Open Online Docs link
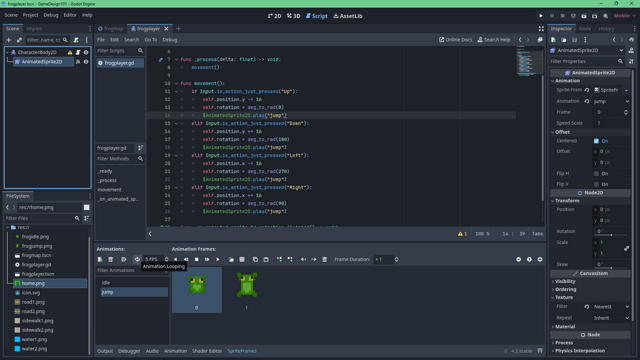 point(455,40)
